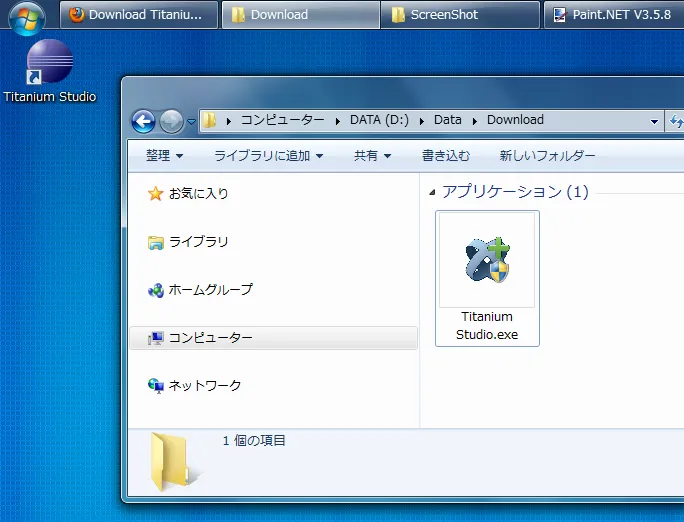
Task: Switch to Paint.NET V3.5.8 taskbar button
Action: pos(614,15)
